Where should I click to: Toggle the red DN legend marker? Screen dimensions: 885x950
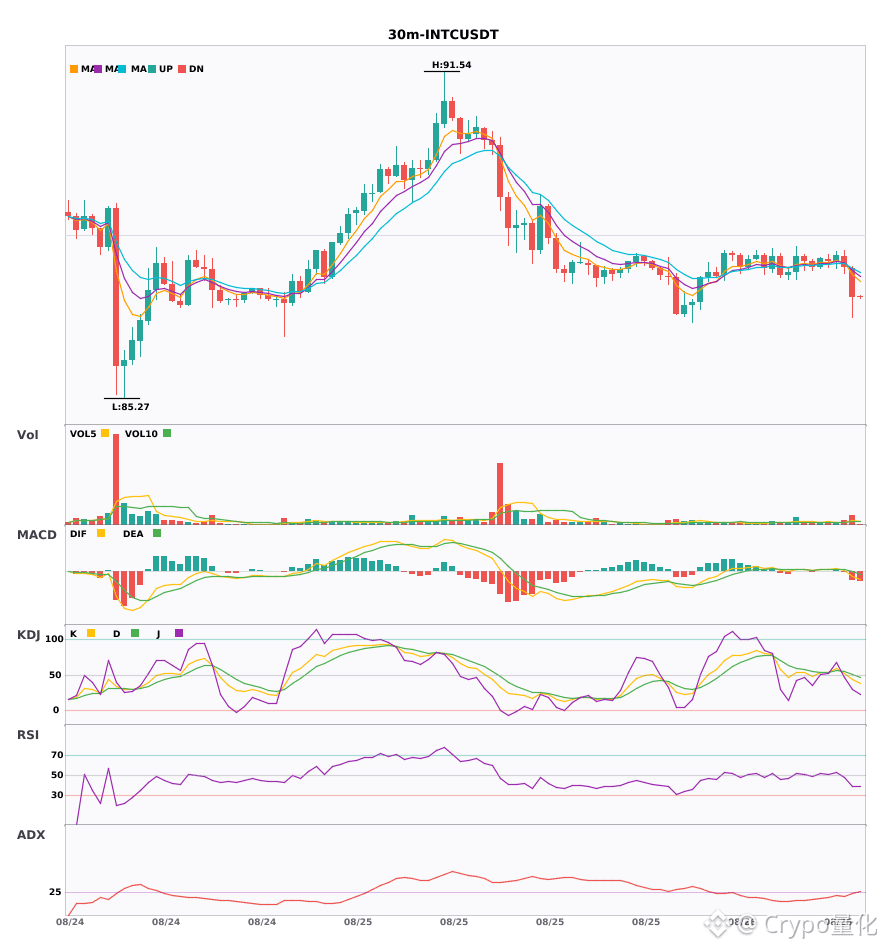(x=182, y=69)
